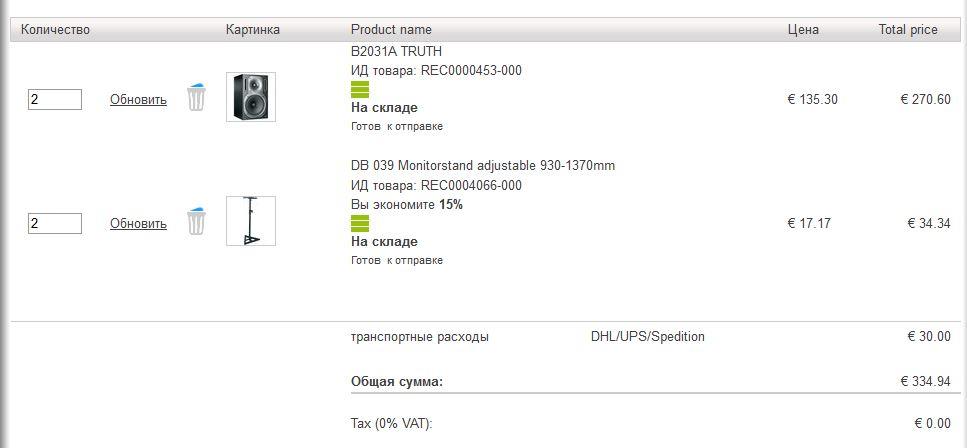Open monitor stand product thumbnail

tap(251, 221)
